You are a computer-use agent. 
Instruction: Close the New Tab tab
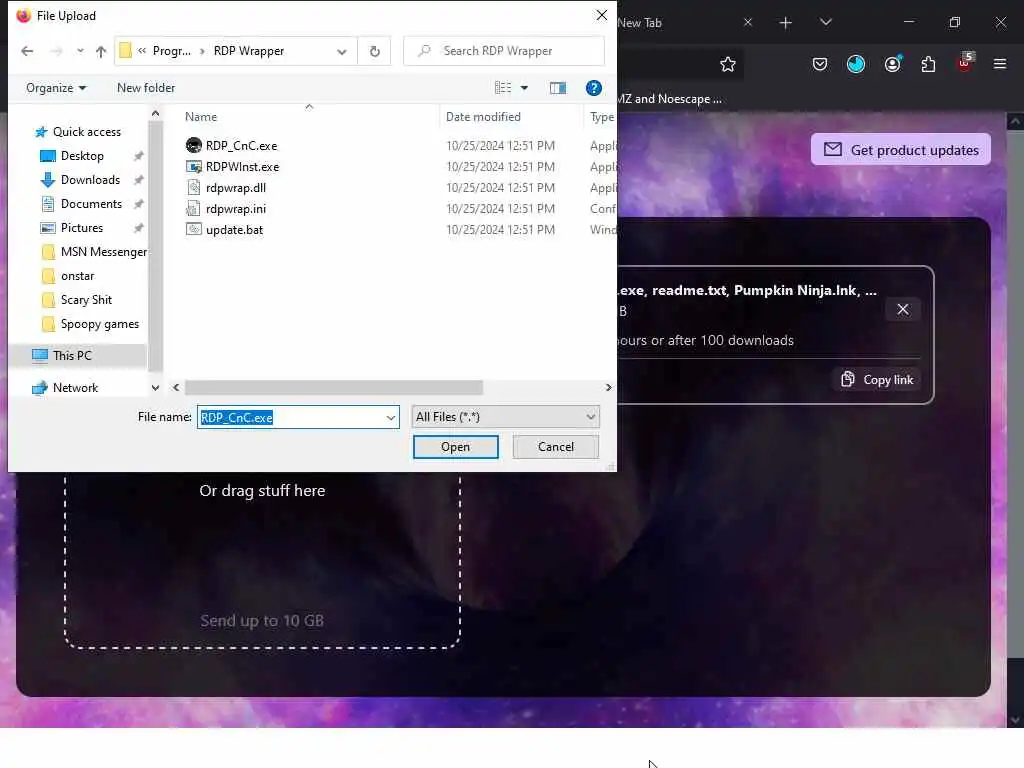[748, 22]
